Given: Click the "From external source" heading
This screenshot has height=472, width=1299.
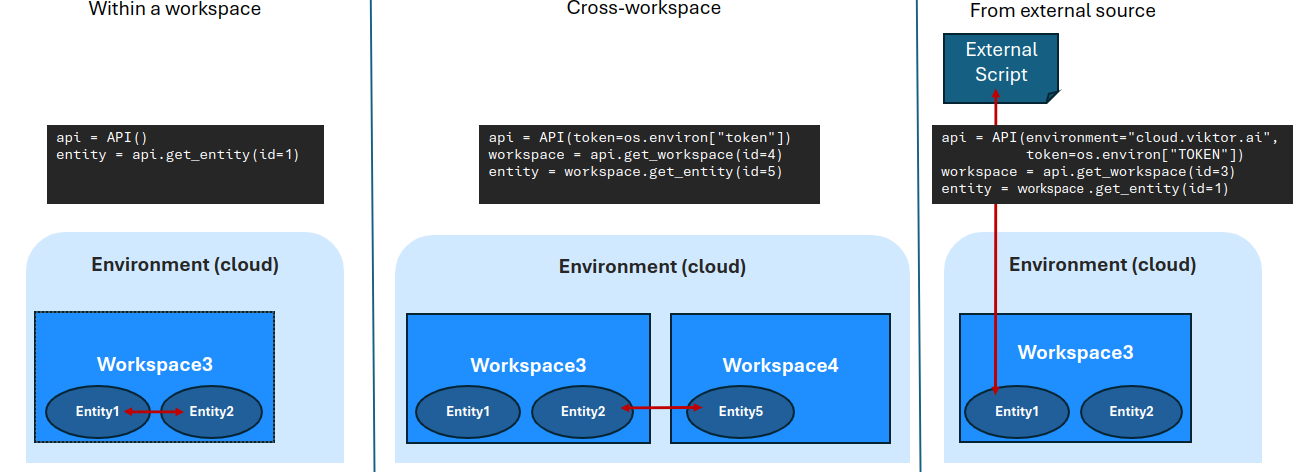Looking at the screenshot, I should pyautogui.click(x=1062, y=11).
